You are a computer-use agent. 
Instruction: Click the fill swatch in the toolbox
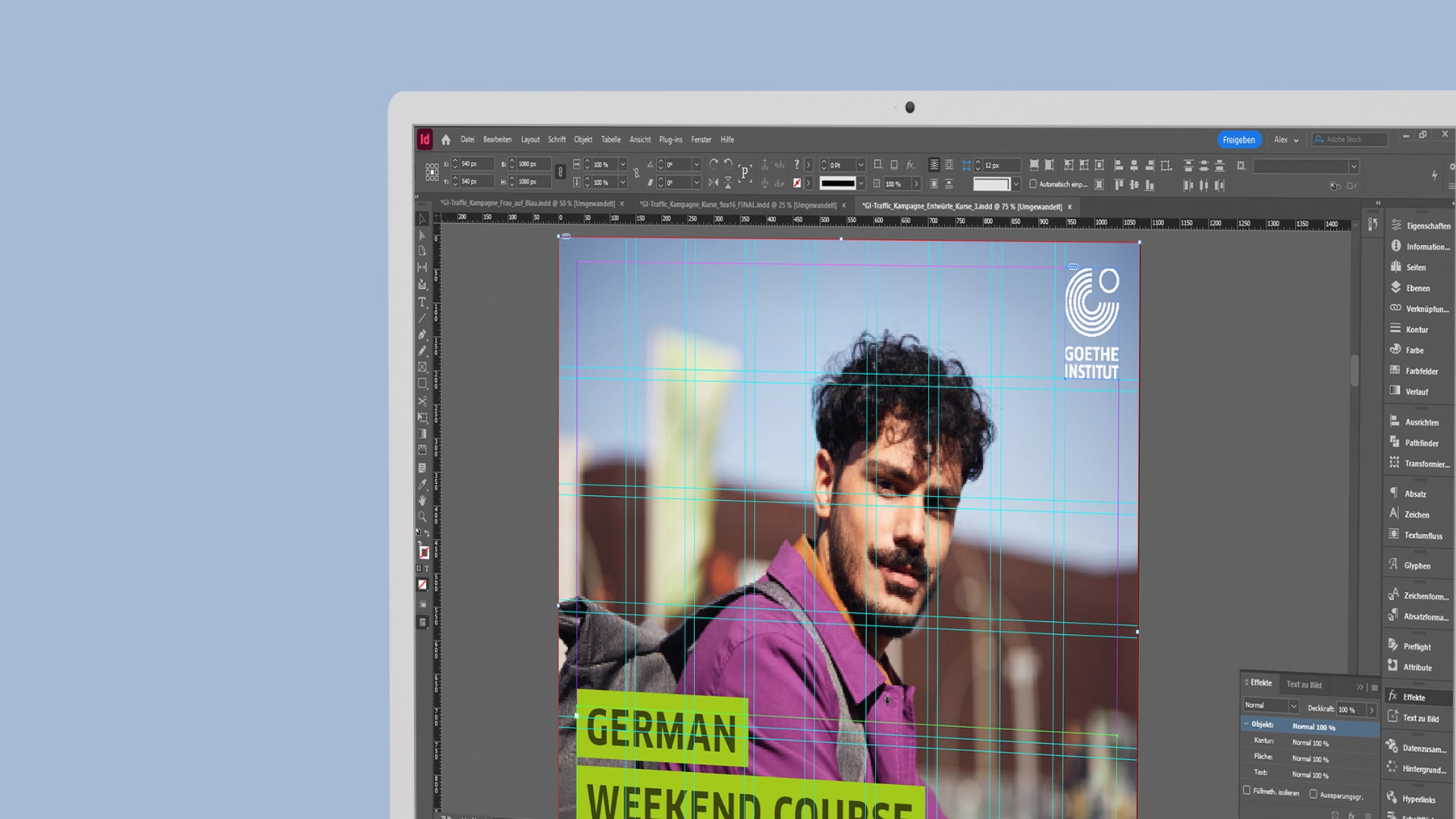coord(424,553)
